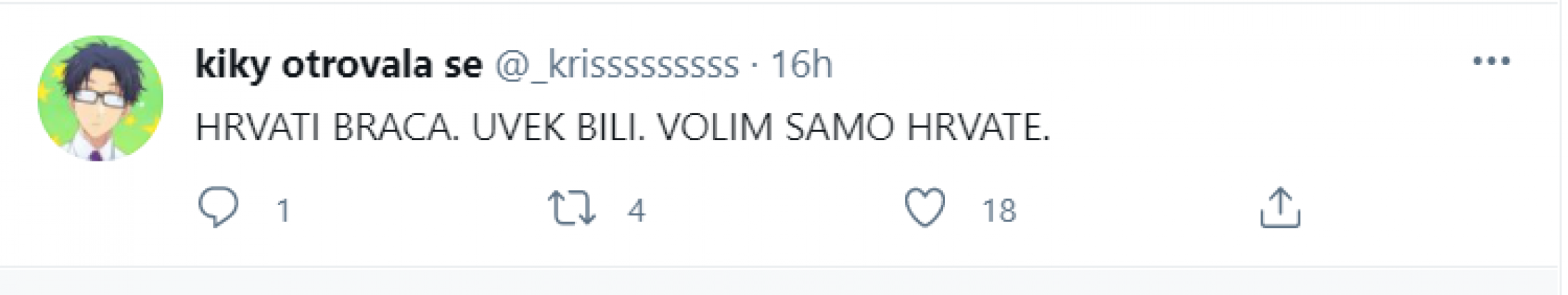Click the like count number 18
The width and height of the screenshot is (1568, 295).
tap(999, 212)
